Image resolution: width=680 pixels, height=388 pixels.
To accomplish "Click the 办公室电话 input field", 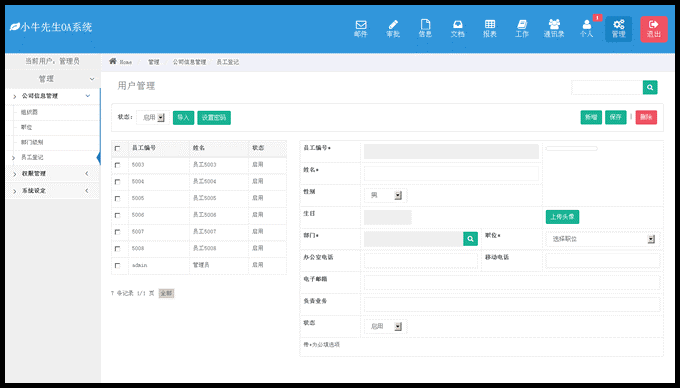I will click(421, 261).
